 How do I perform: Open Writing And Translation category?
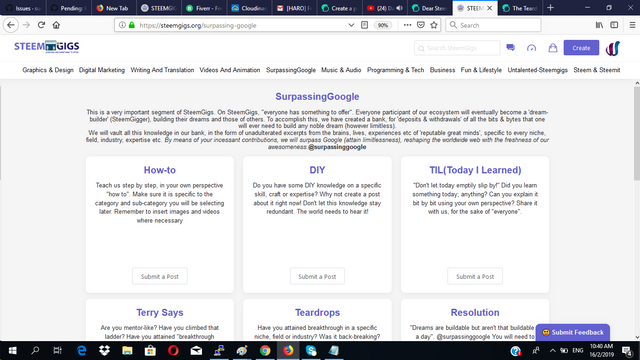click(162, 70)
